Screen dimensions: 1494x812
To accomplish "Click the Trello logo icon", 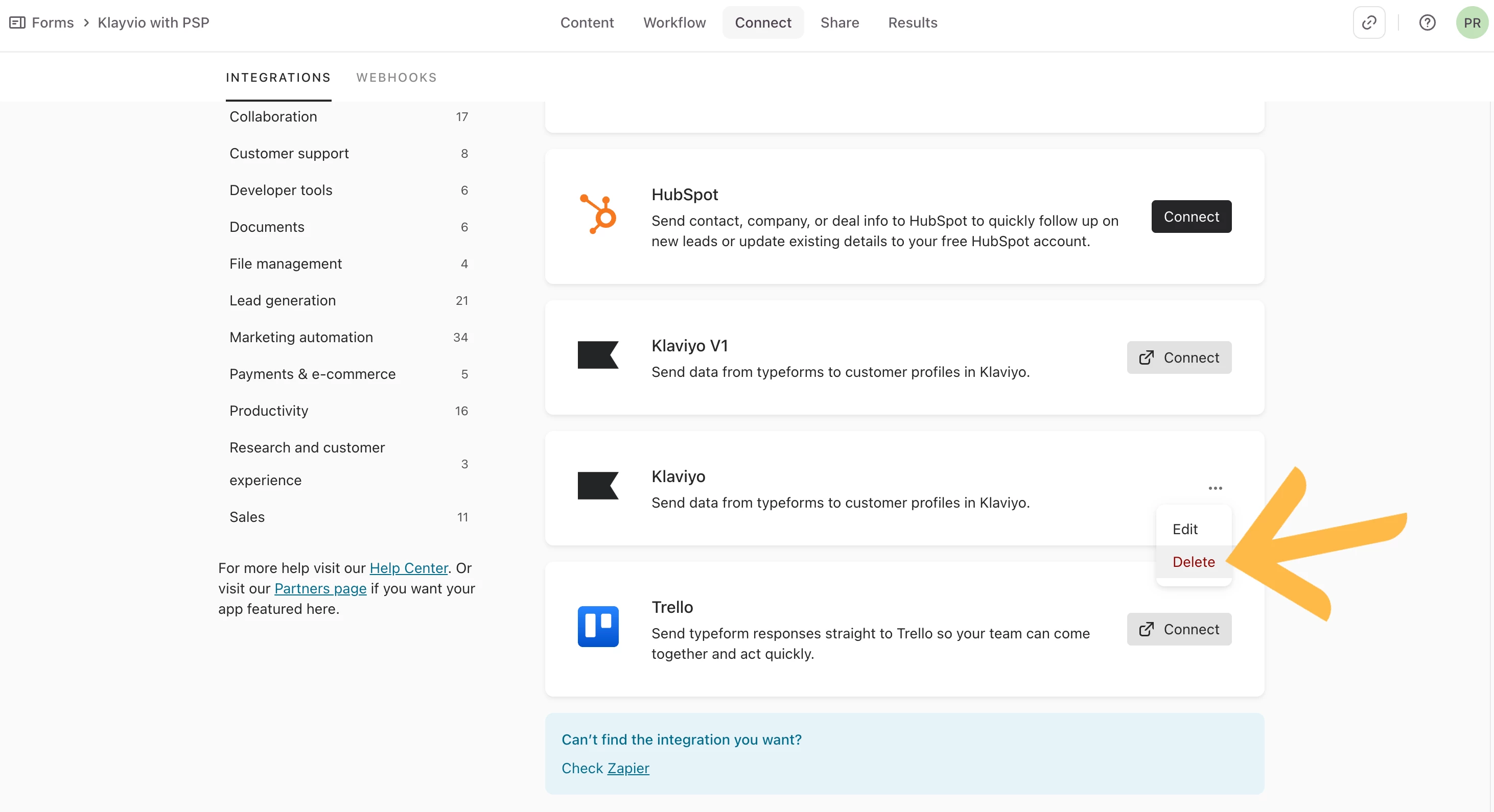I will coord(598,627).
